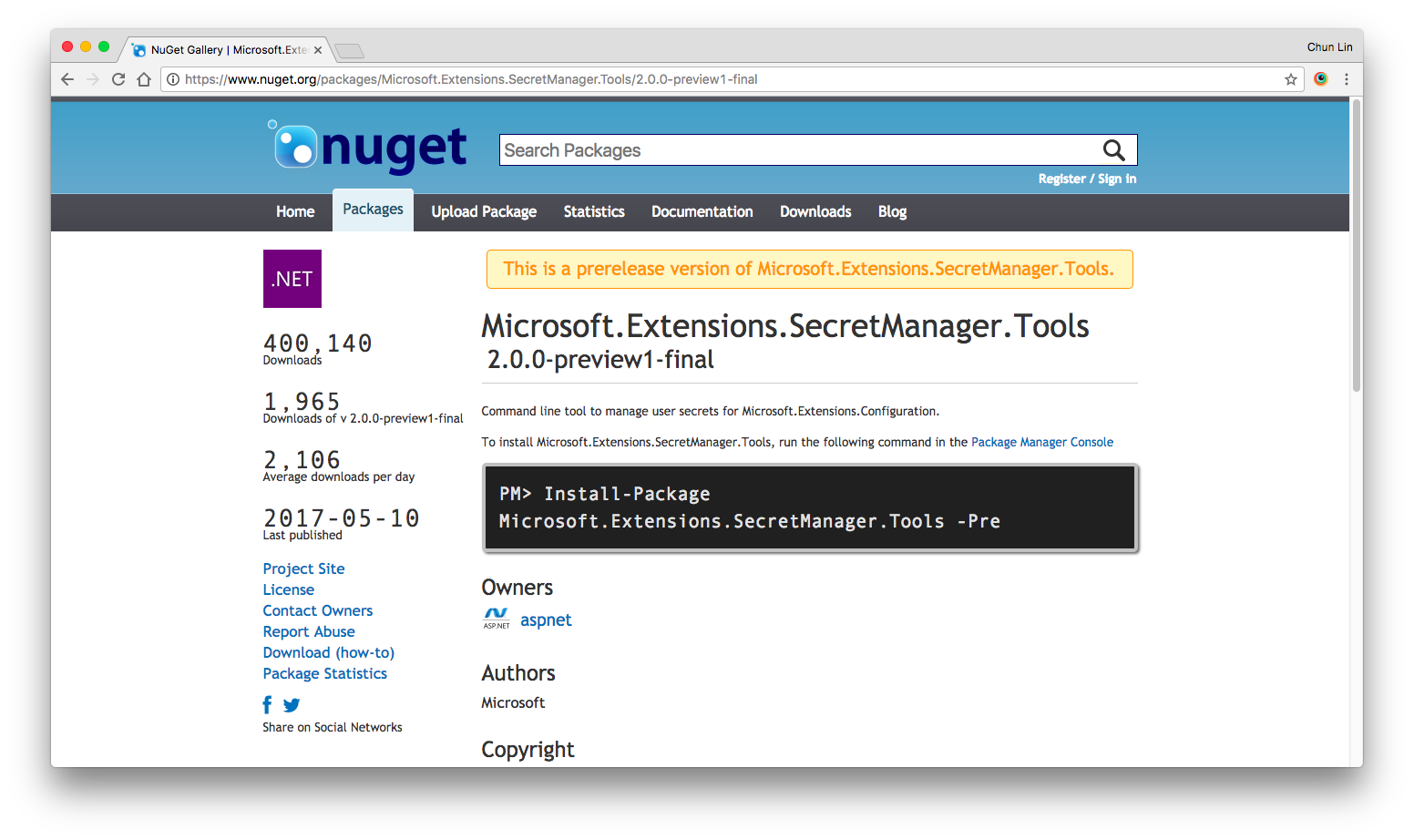Close the NuGet Gallery tab

[318, 50]
